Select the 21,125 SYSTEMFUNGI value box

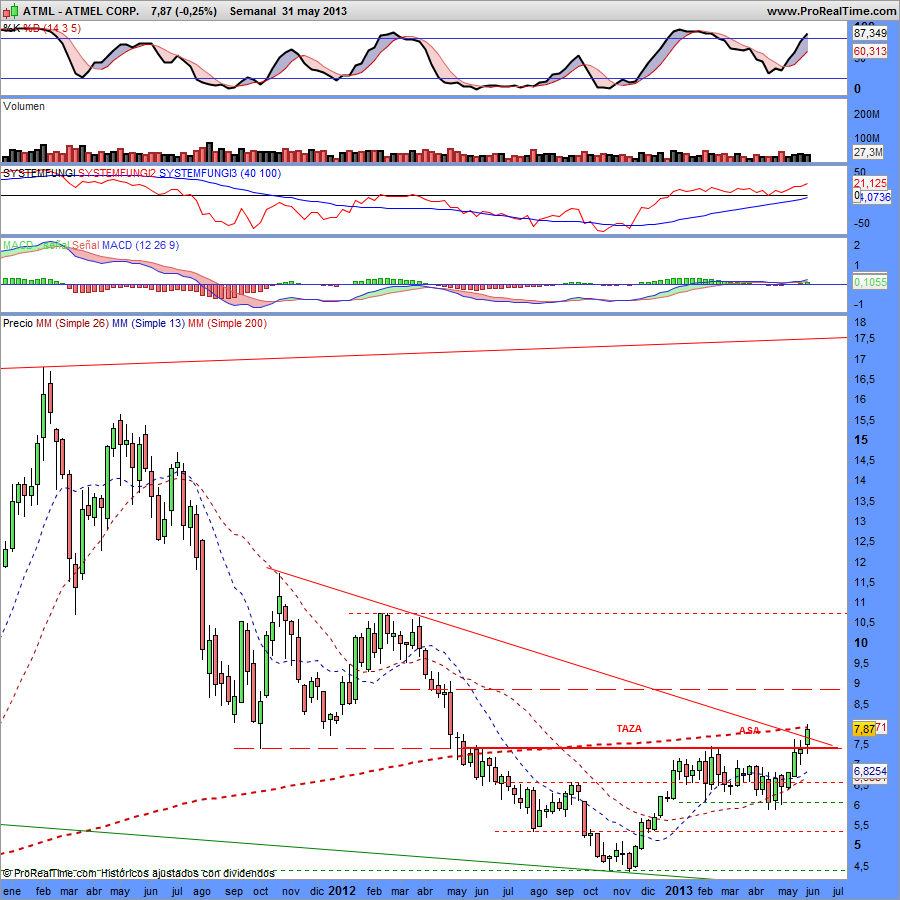click(870, 183)
